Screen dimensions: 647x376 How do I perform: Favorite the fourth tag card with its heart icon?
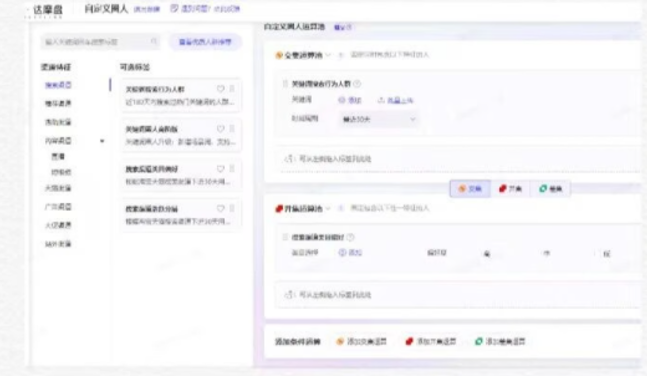[221, 208]
